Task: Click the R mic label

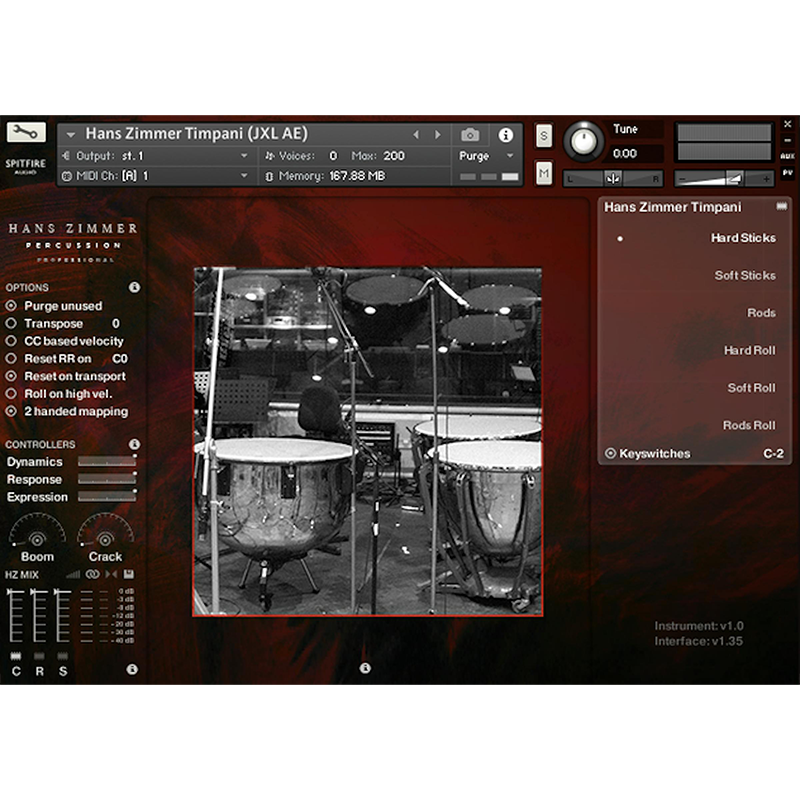Action: 39,671
